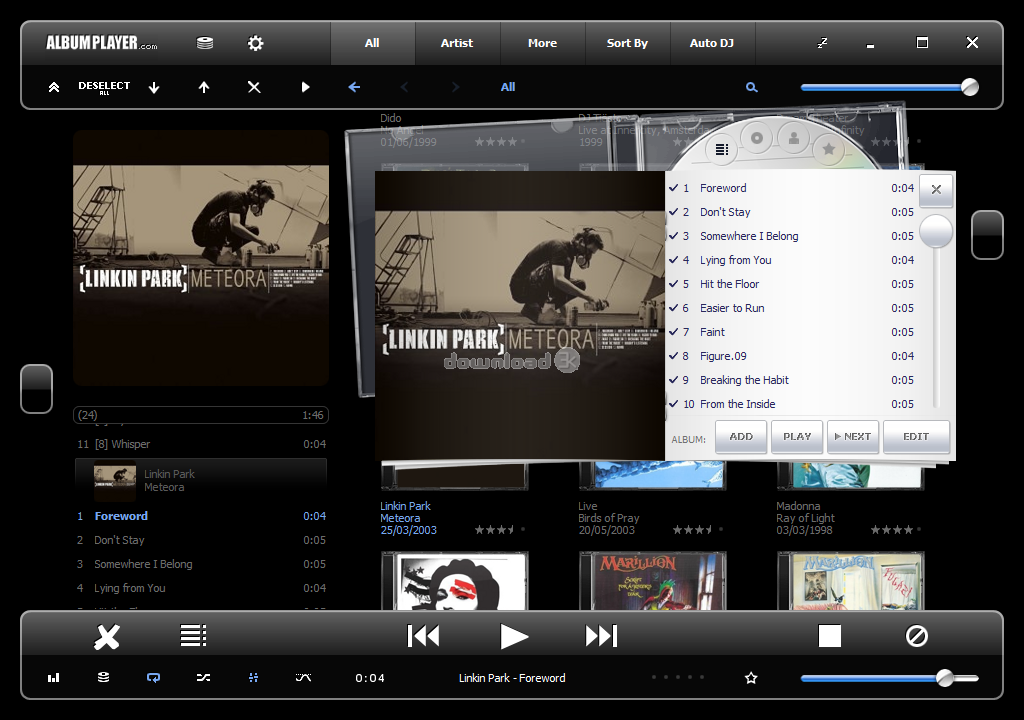Select the Marillion Script album cover
Image resolution: width=1024 pixels, height=720 pixels.
click(x=652, y=581)
